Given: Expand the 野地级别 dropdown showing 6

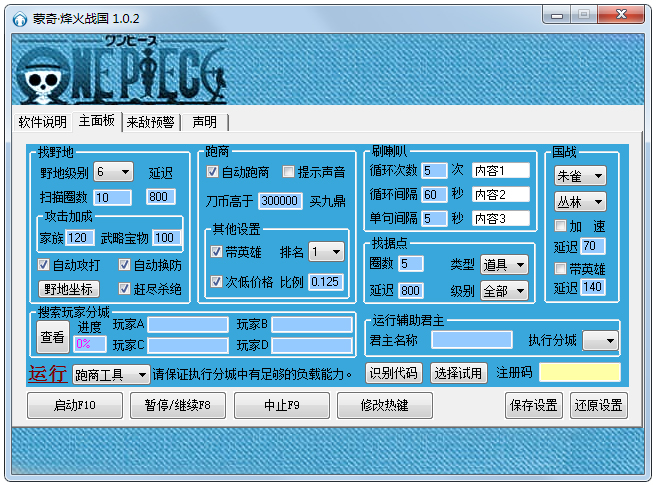Looking at the screenshot, I should point(113,172).
